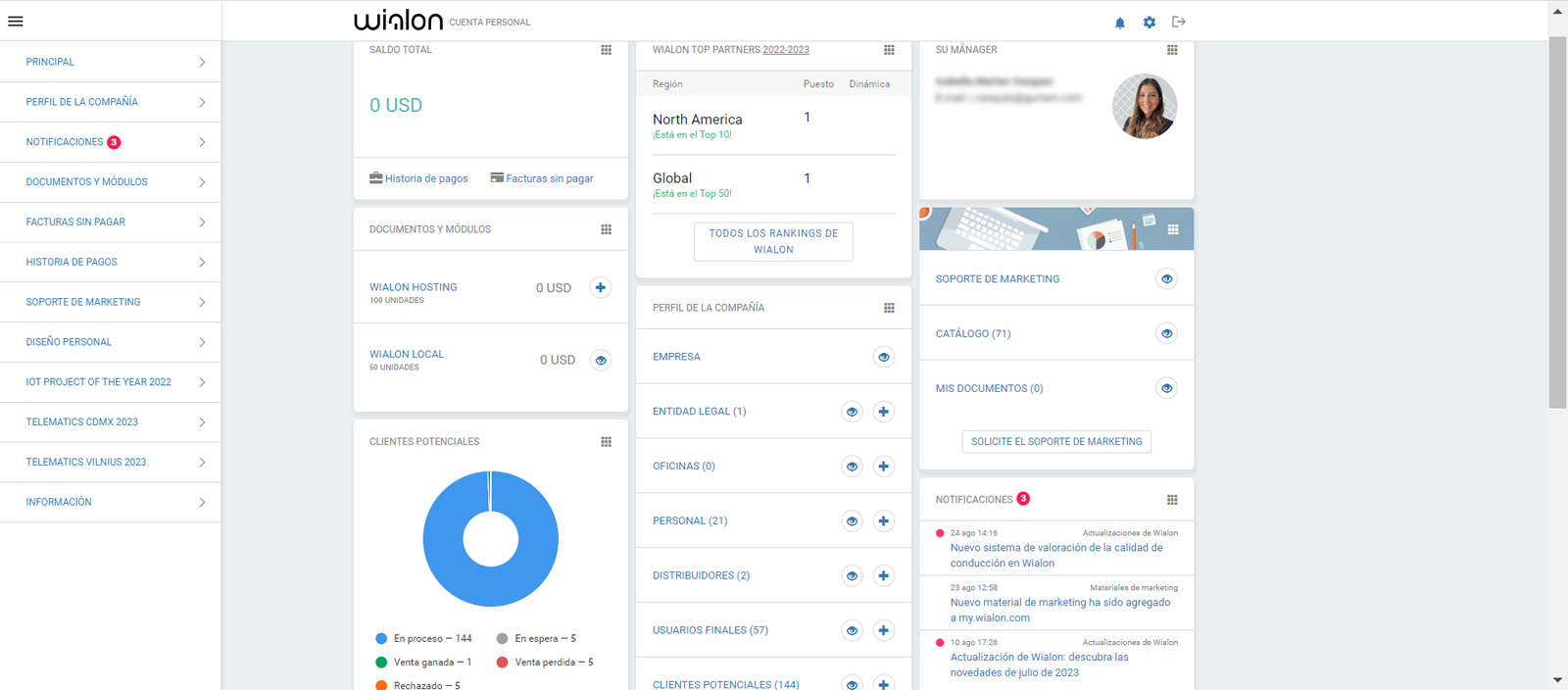View Mis Documentos (0) with eye icon
The image size is (1568, 690).
(1166, 388)
